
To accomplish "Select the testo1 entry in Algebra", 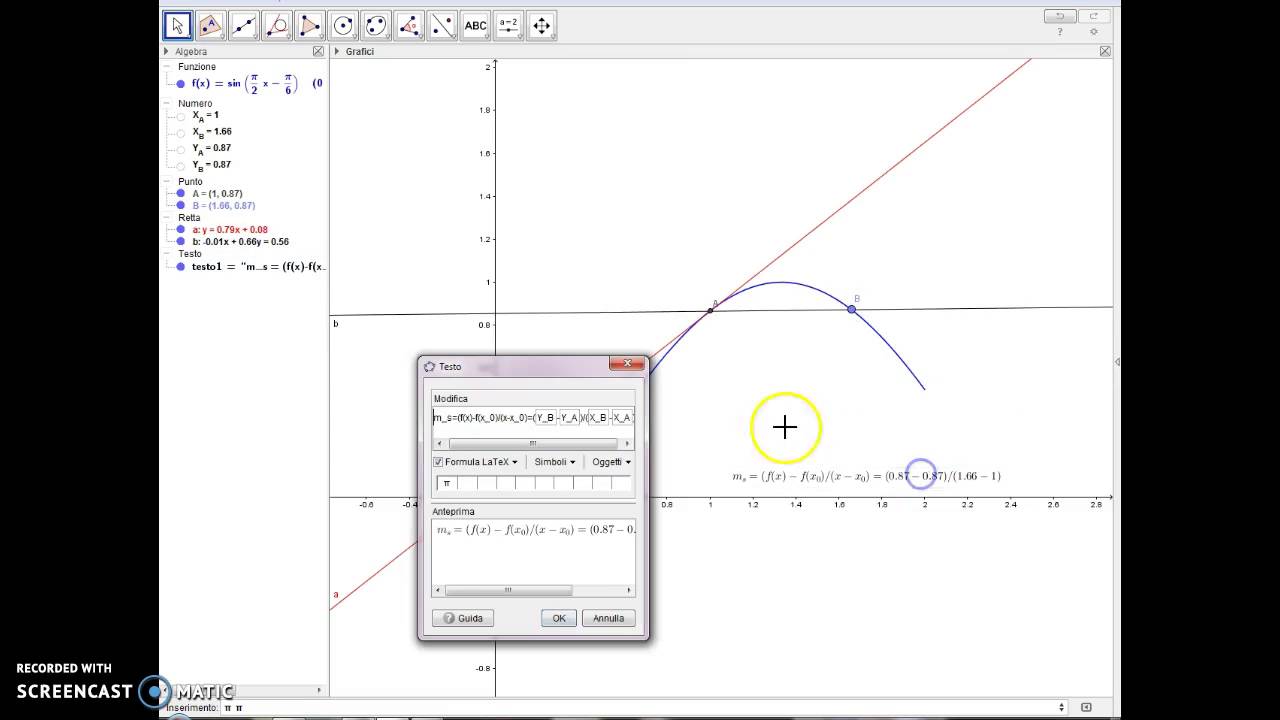I will [258, 267].
